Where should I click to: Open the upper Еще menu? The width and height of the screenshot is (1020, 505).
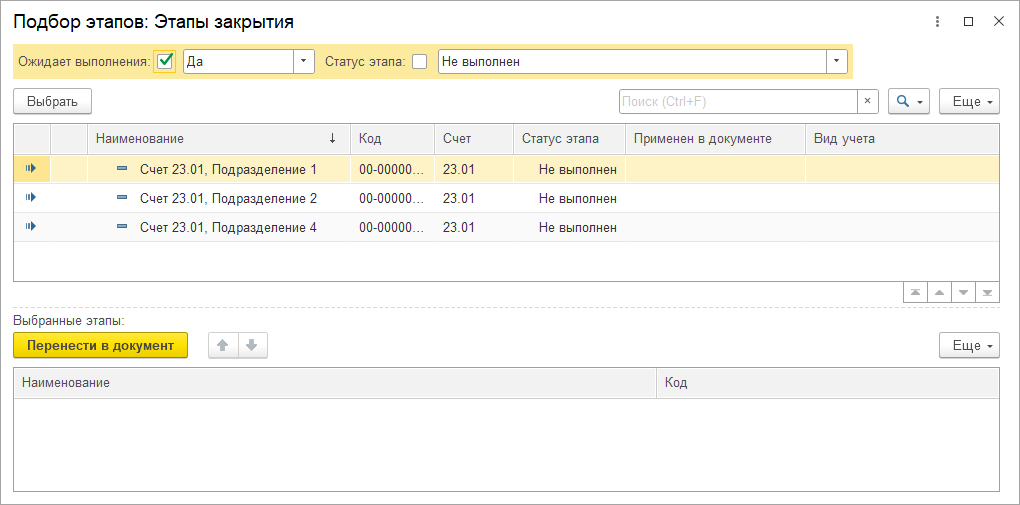tap(969, 101)
